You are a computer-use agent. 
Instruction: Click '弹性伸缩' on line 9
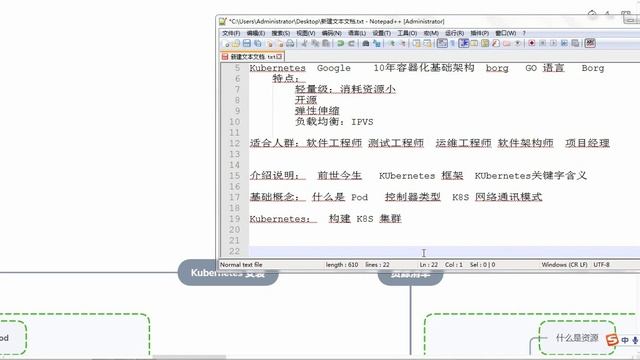click(x=317, y=111)
